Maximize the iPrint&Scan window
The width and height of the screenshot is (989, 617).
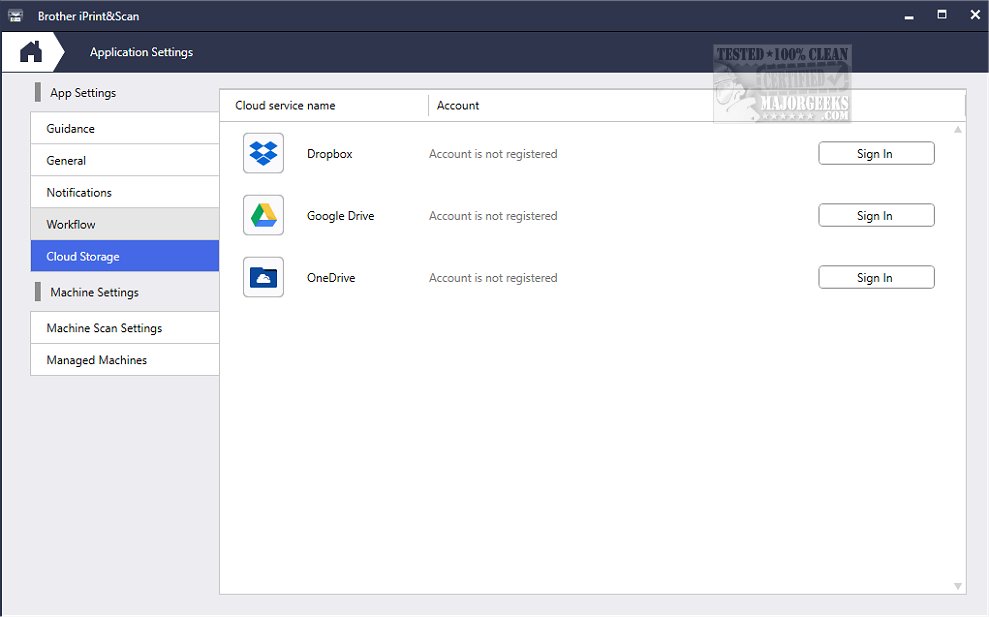[x=942, y=15]
